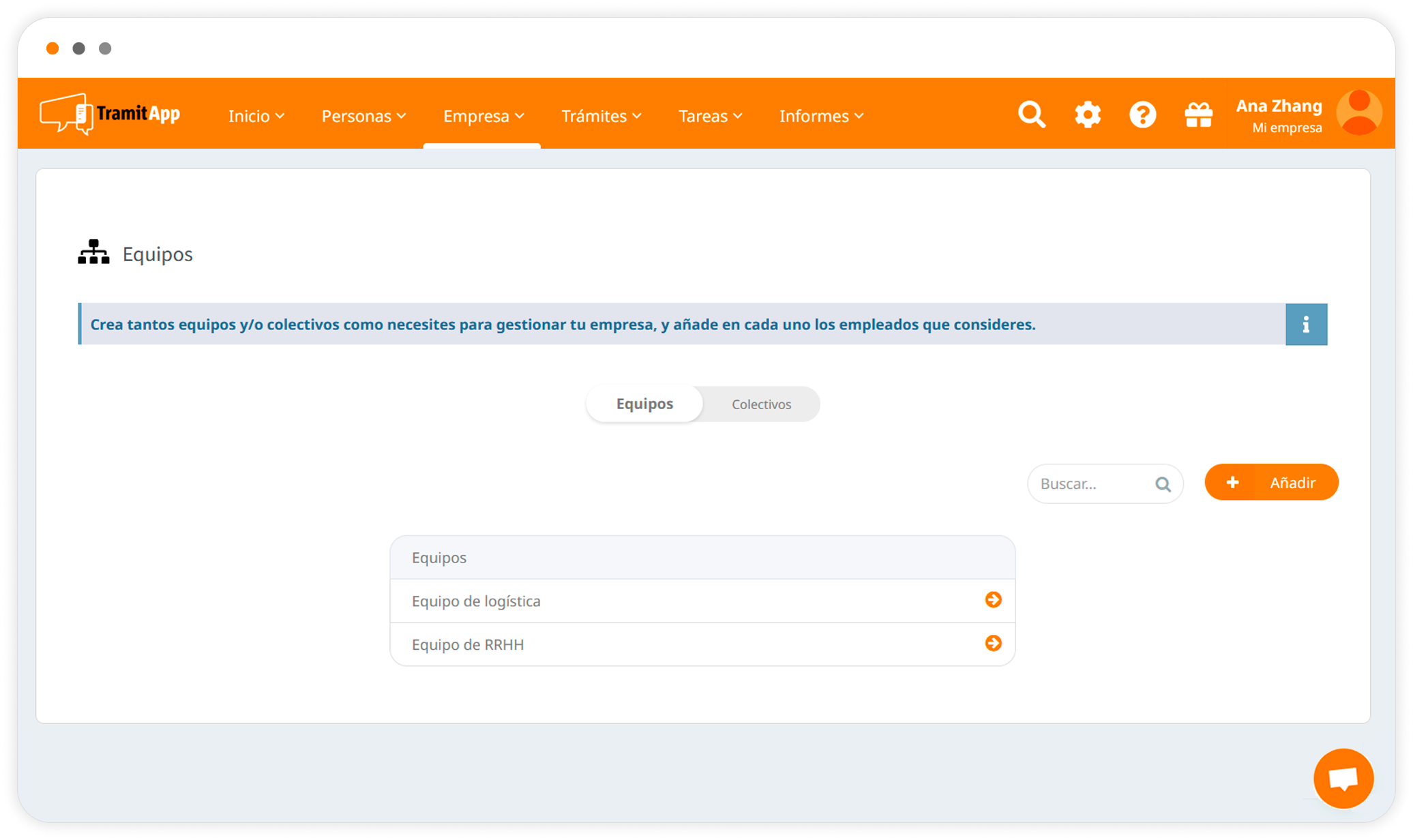Click the Buscar search input field
The height and width of the screenshot is (840, 1413).
[x=1091, y=484]
